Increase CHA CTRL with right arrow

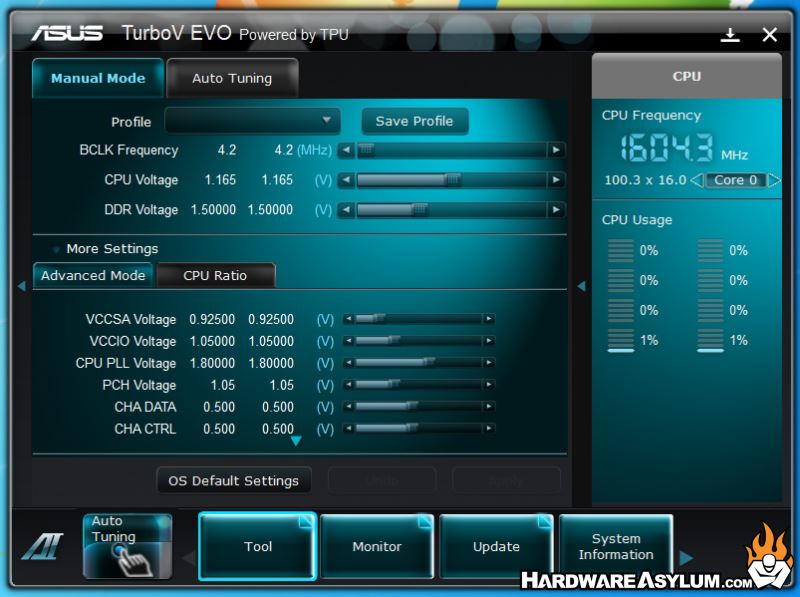tap(488, 428)
